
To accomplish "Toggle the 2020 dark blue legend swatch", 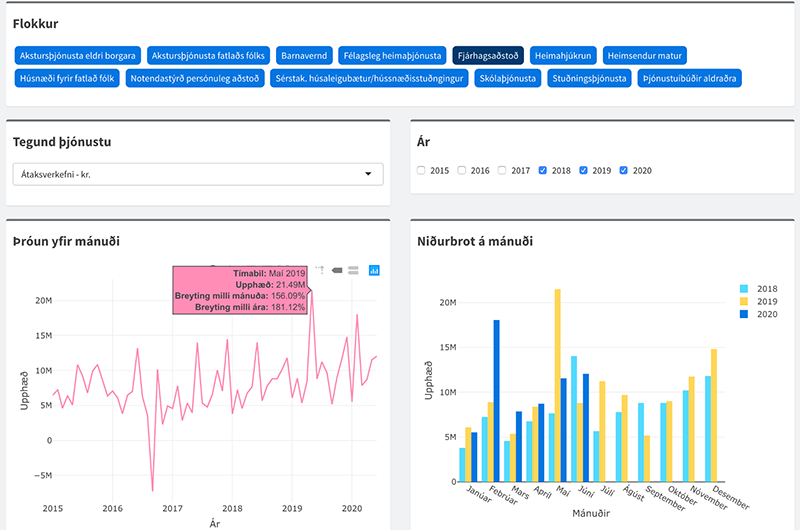I will coord(744,314).
